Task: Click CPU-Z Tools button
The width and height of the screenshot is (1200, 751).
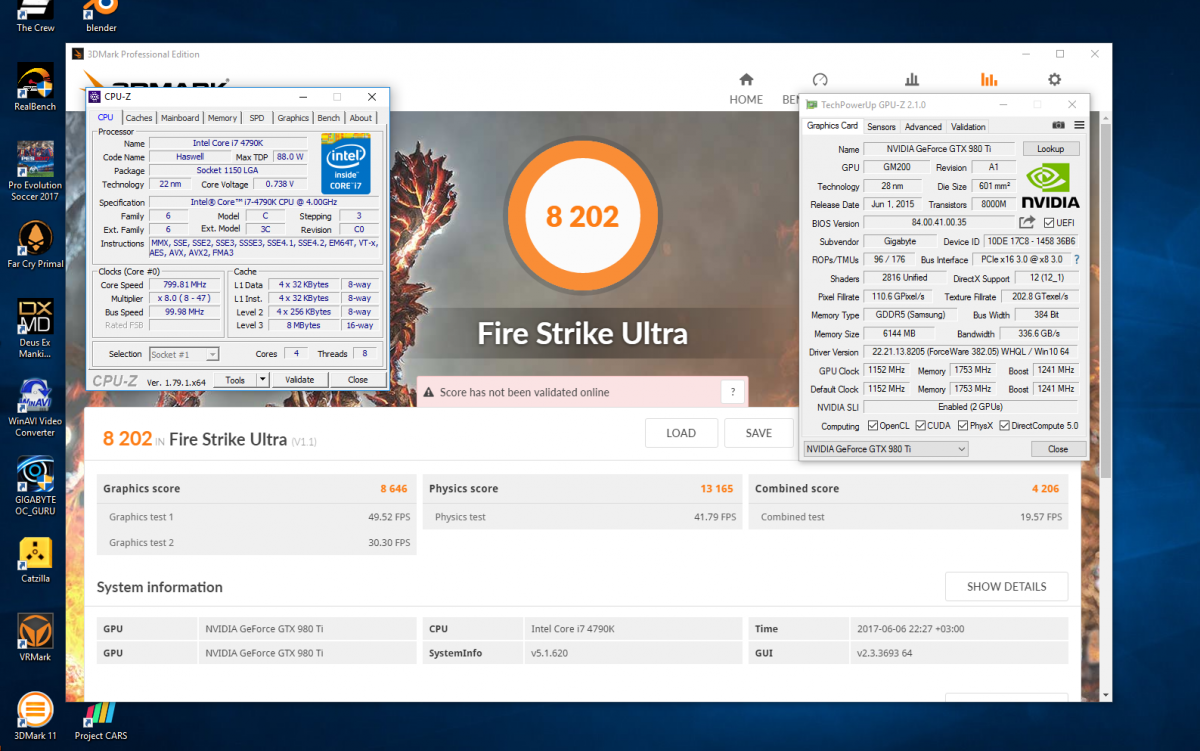Action: coord(235,380)
